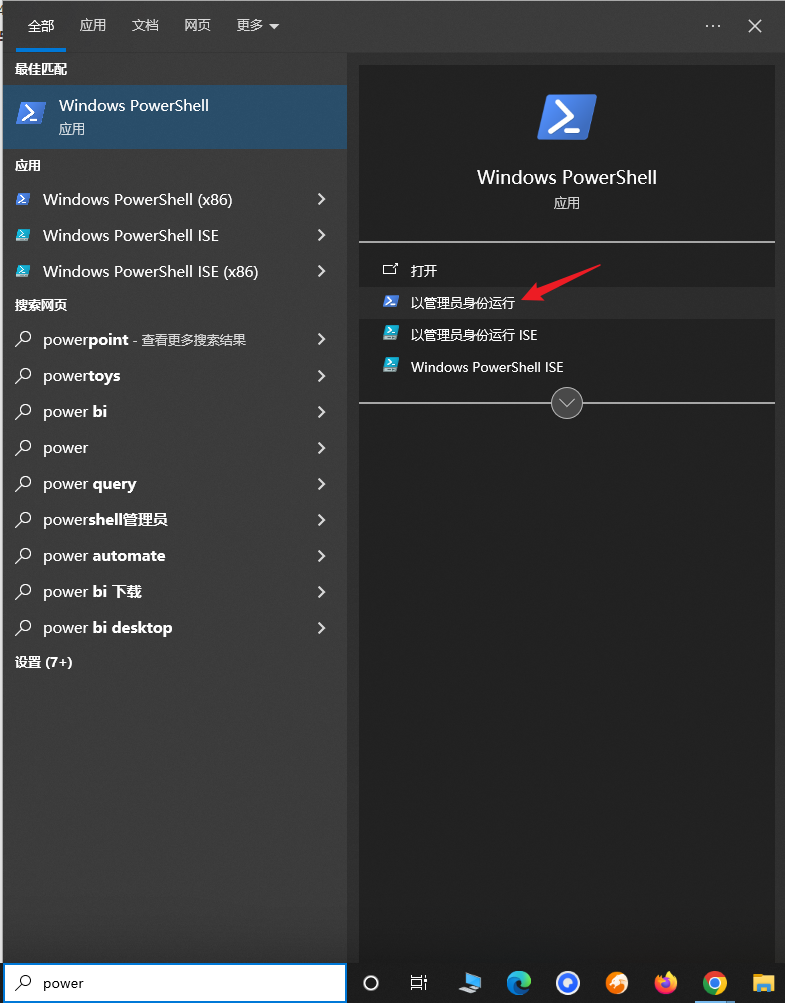Expand the power query suggestion arrow
The width and height of the screenshot is (785, 1003).
(x=322, y=484)
